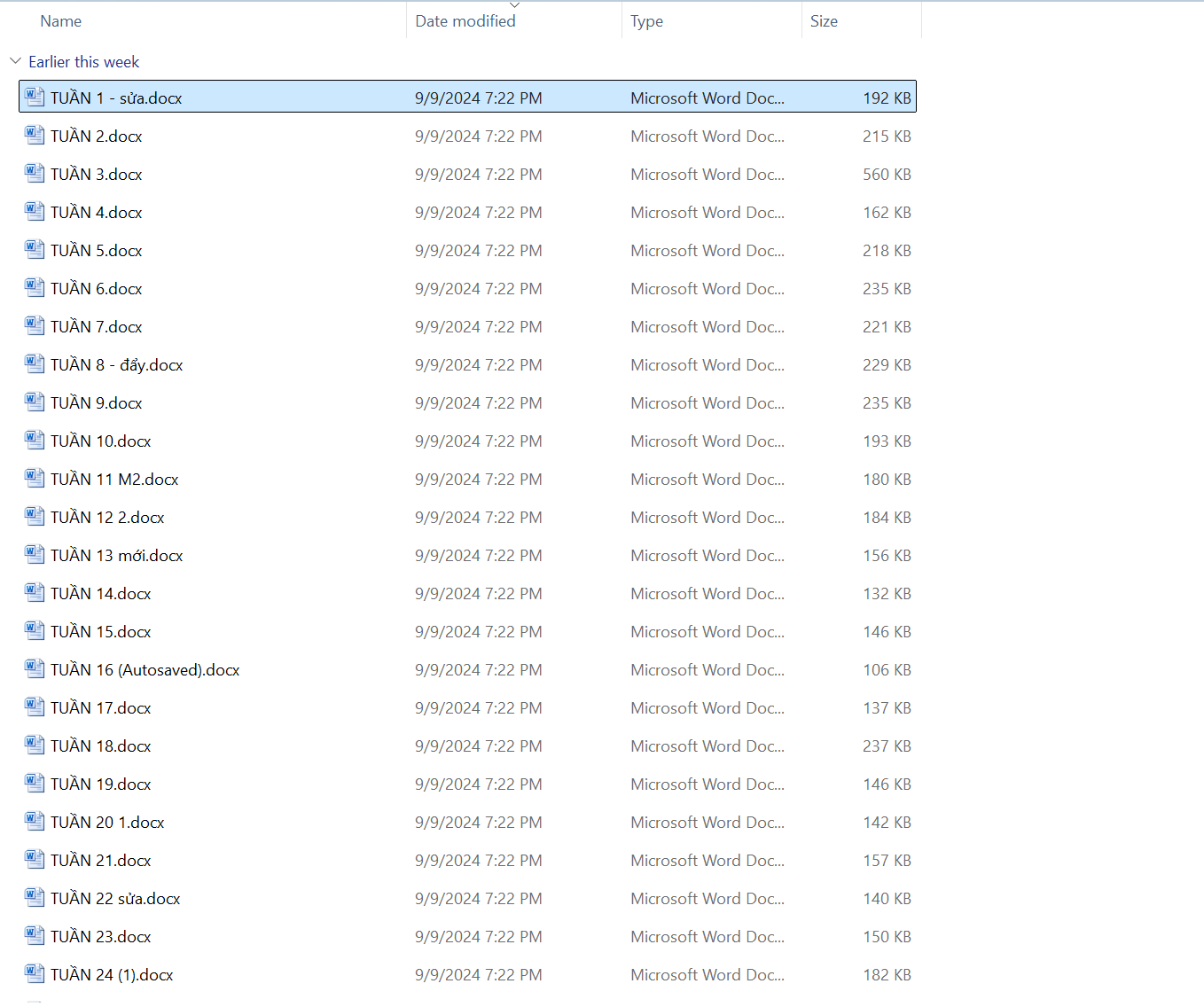
Task: Select file name TUẦN 8 - đầy.docx
Action: pos(117,365)
